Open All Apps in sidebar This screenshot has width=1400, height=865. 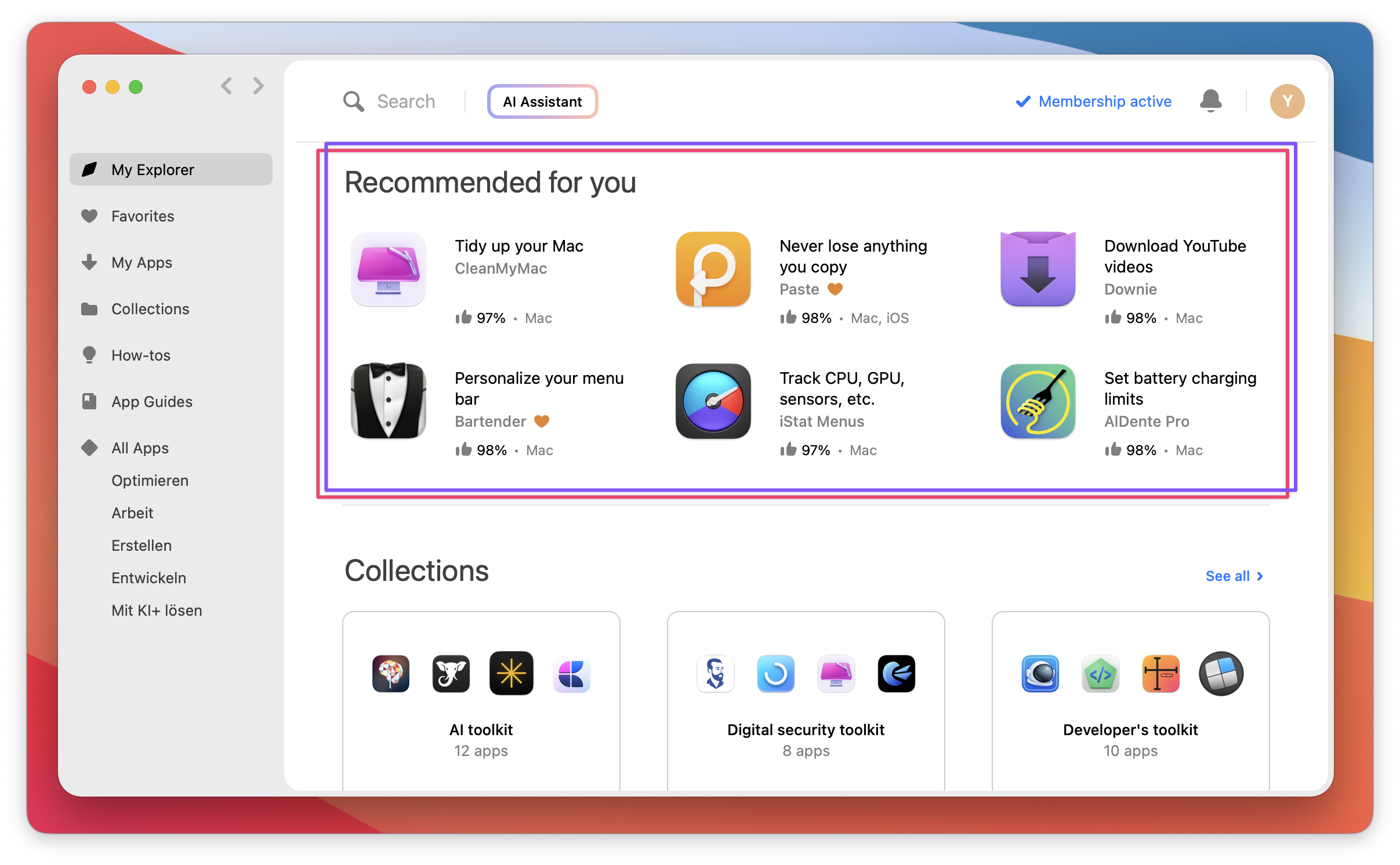tap(171, 448)
